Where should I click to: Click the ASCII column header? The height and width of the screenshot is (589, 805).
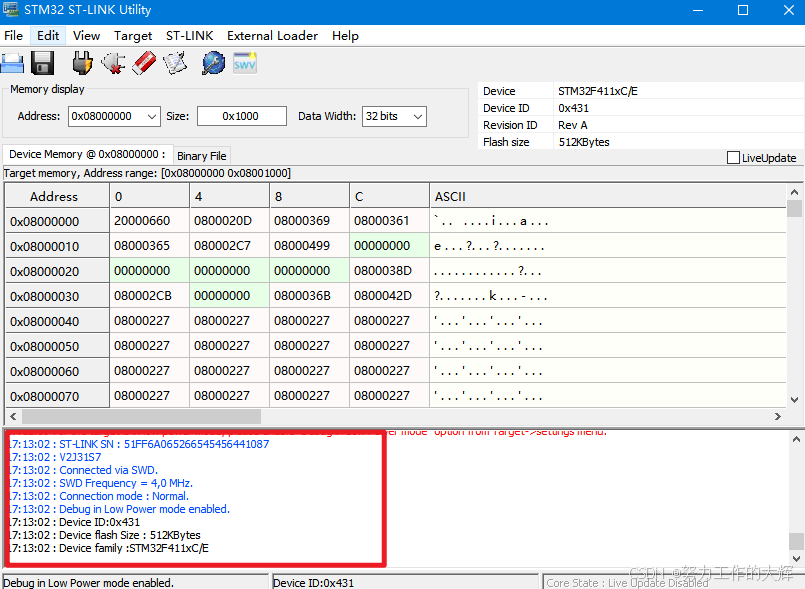pos(608,196)
